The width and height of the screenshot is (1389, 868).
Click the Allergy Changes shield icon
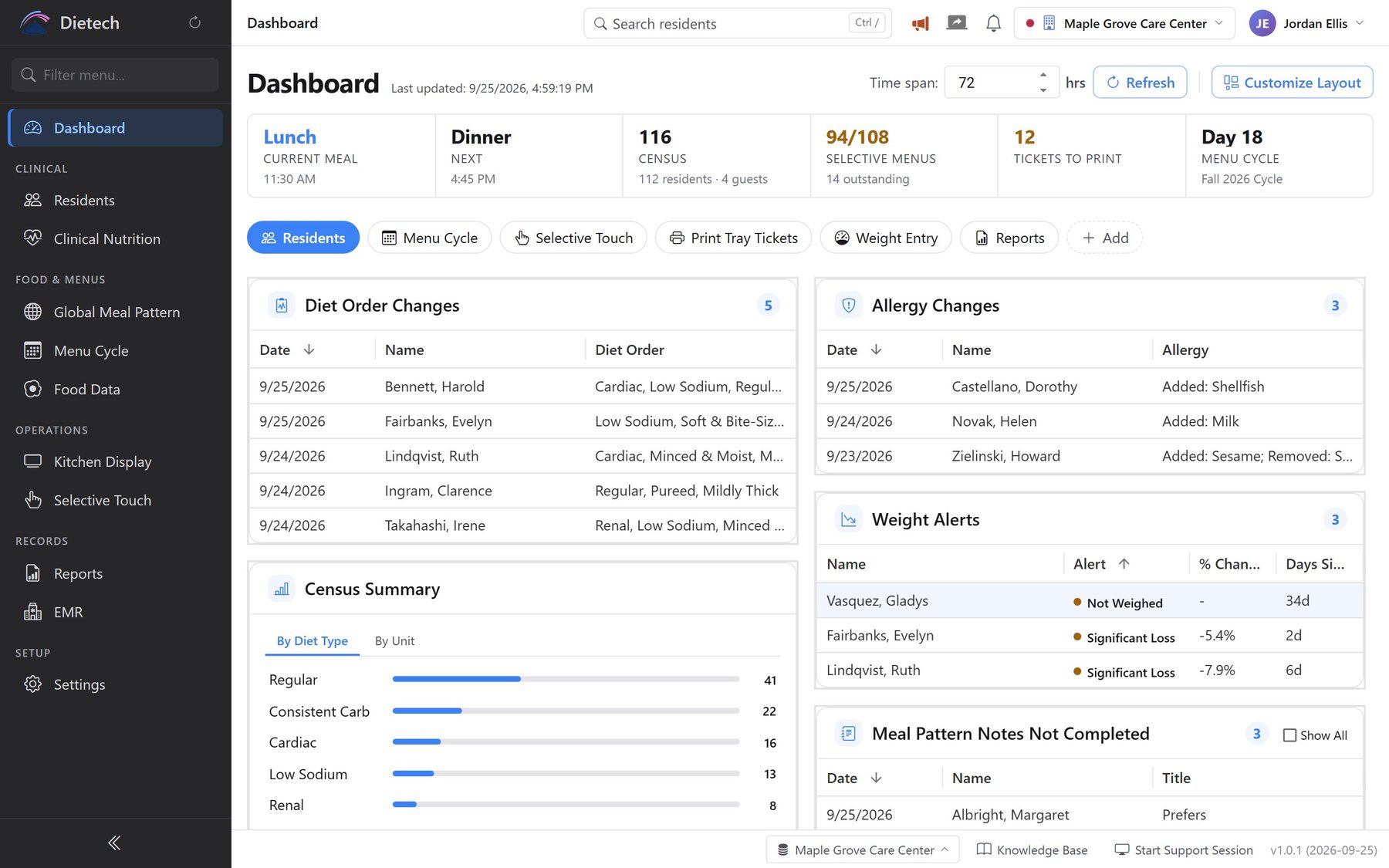point(849,306)
